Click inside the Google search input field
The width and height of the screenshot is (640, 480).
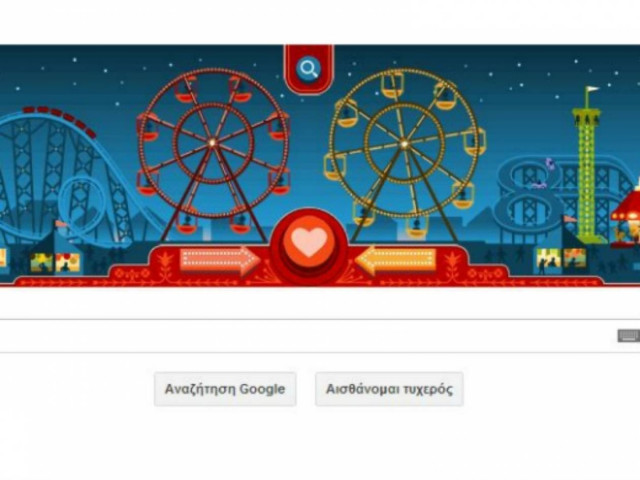pos(308,336)
